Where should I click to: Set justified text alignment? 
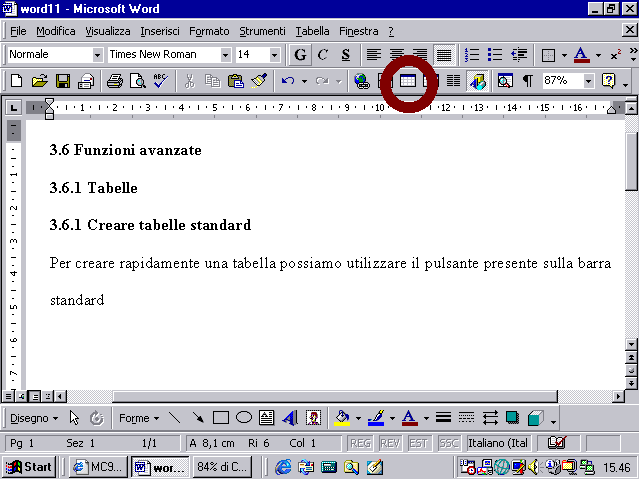tap(444, 55)
